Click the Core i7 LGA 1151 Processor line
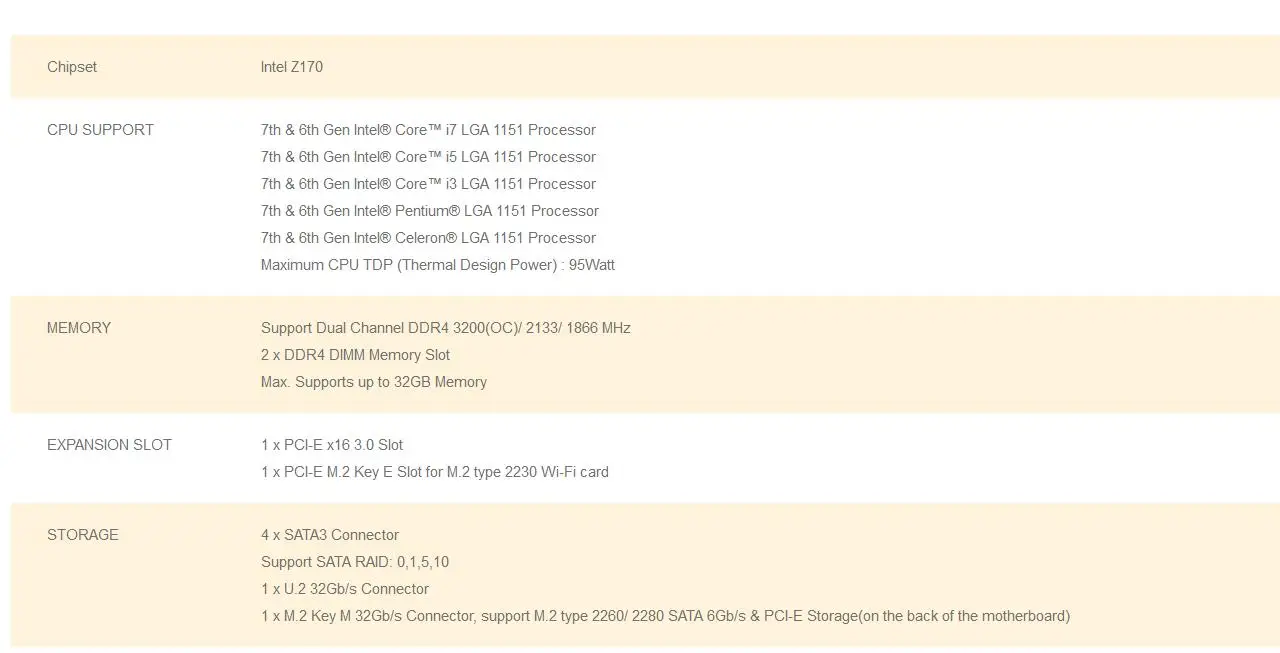1280x653 pixels. coord(428,130)
